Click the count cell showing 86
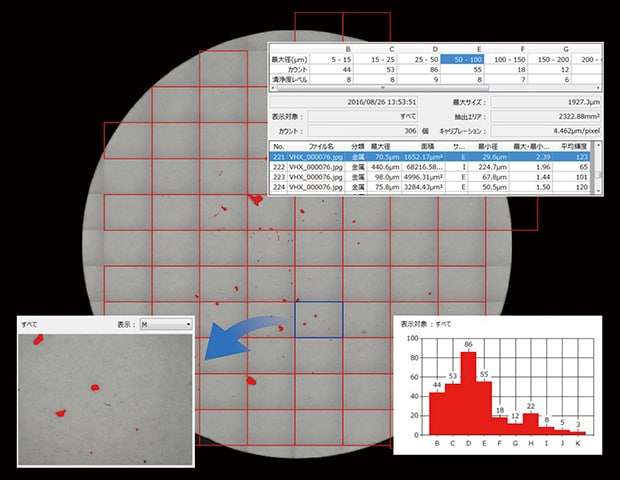The height and width of the screenshot is (480, 620). (x=418, y=70)
